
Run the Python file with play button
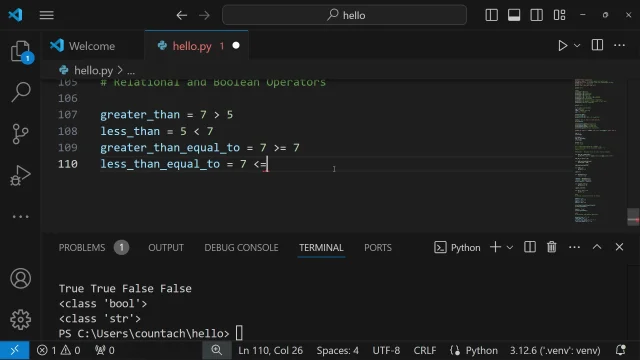562,45
